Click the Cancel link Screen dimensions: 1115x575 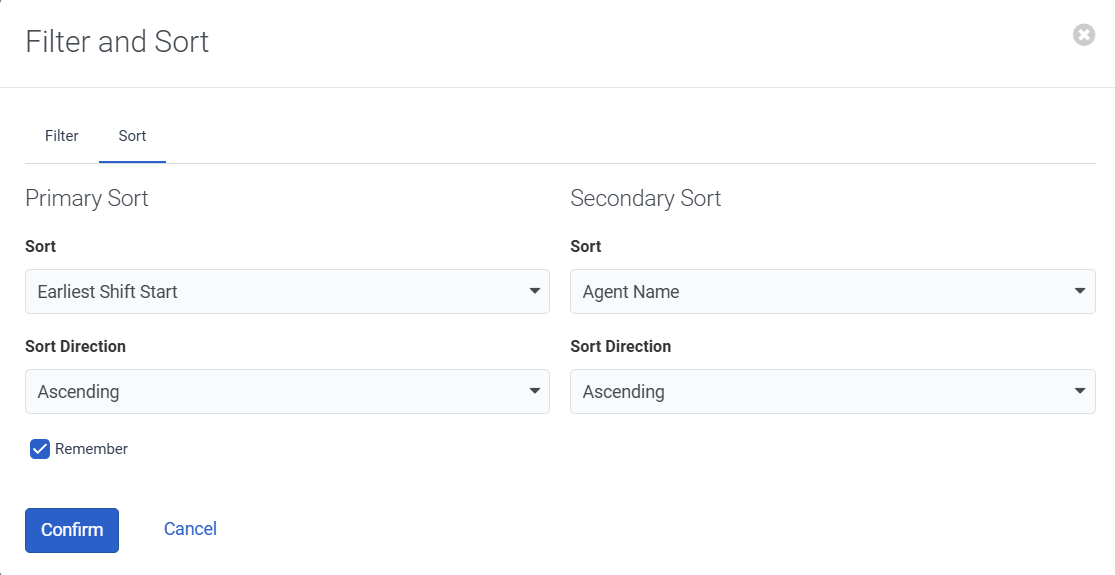click(x=190, y=529)
